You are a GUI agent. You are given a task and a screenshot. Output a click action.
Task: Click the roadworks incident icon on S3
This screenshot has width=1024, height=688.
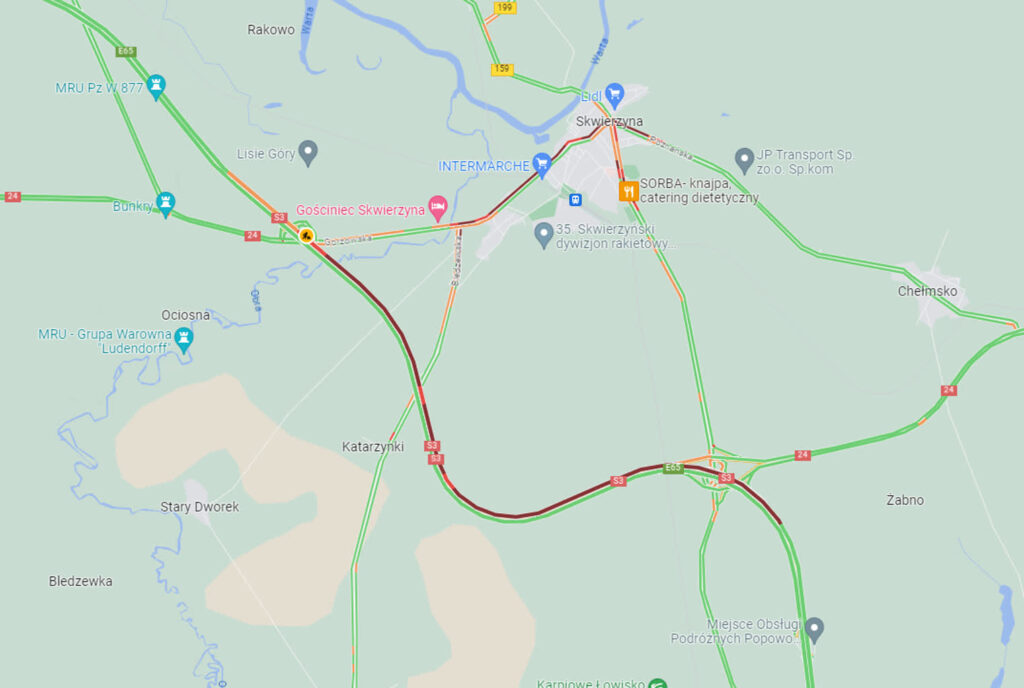(306, 236)
